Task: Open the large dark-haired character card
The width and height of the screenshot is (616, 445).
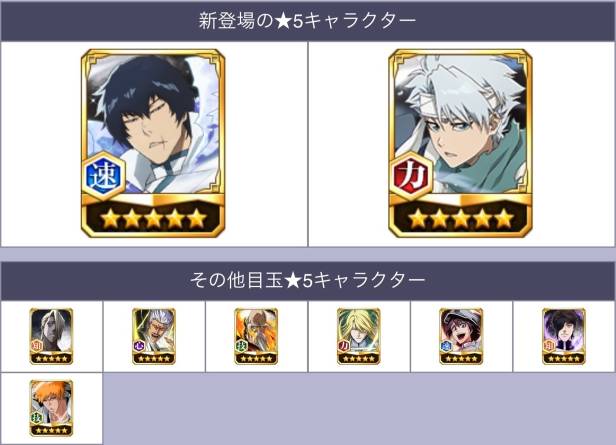Action: (x=153, y=143)
